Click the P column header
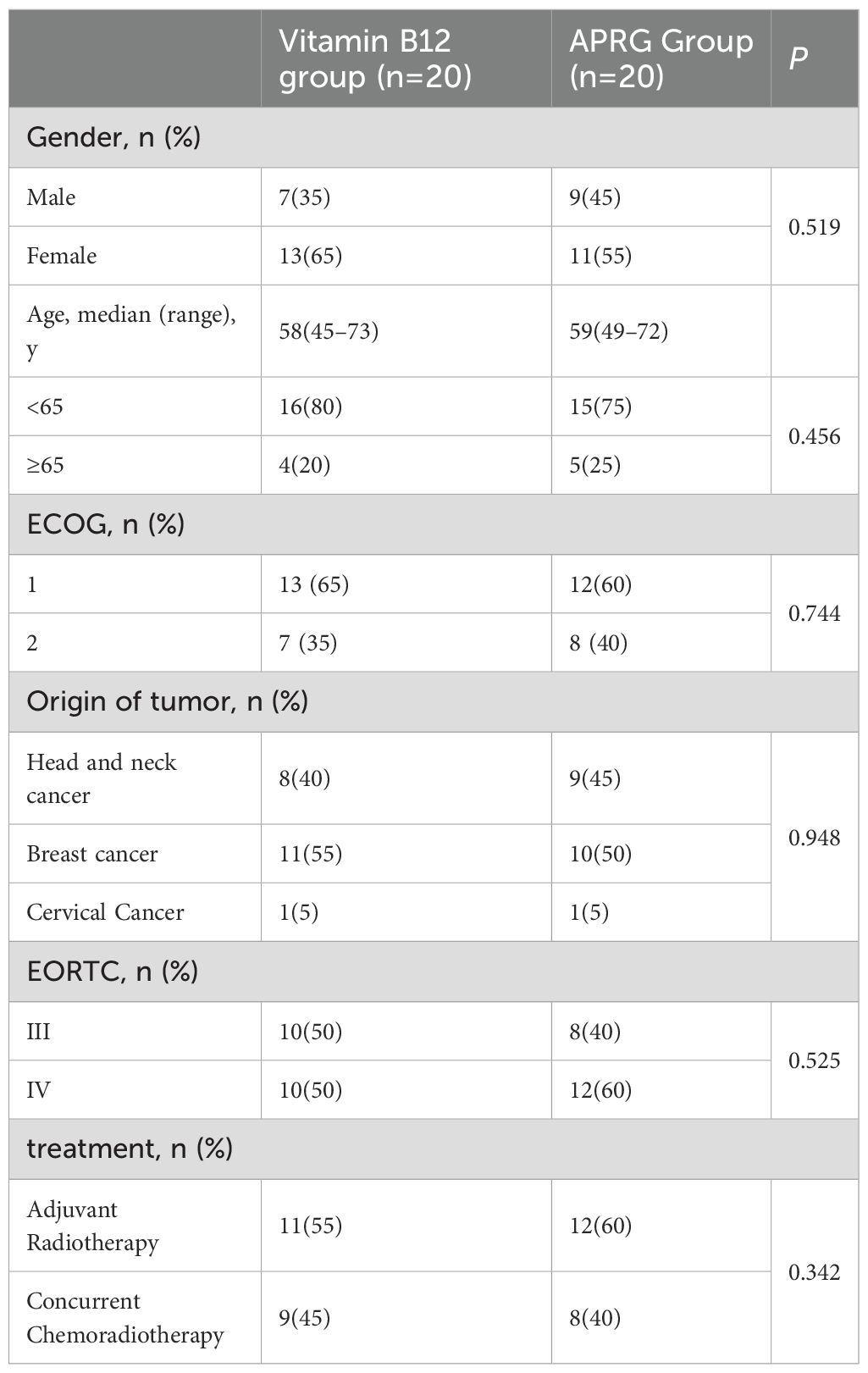 [798, 58]
